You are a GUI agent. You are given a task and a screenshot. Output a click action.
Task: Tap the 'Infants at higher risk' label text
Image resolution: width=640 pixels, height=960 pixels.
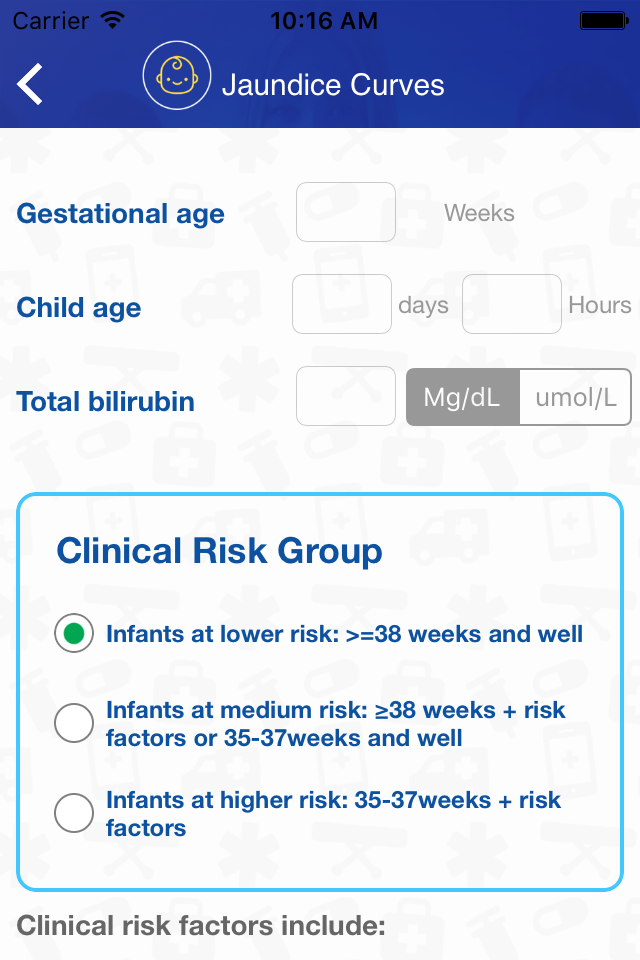tap(333, 814)
